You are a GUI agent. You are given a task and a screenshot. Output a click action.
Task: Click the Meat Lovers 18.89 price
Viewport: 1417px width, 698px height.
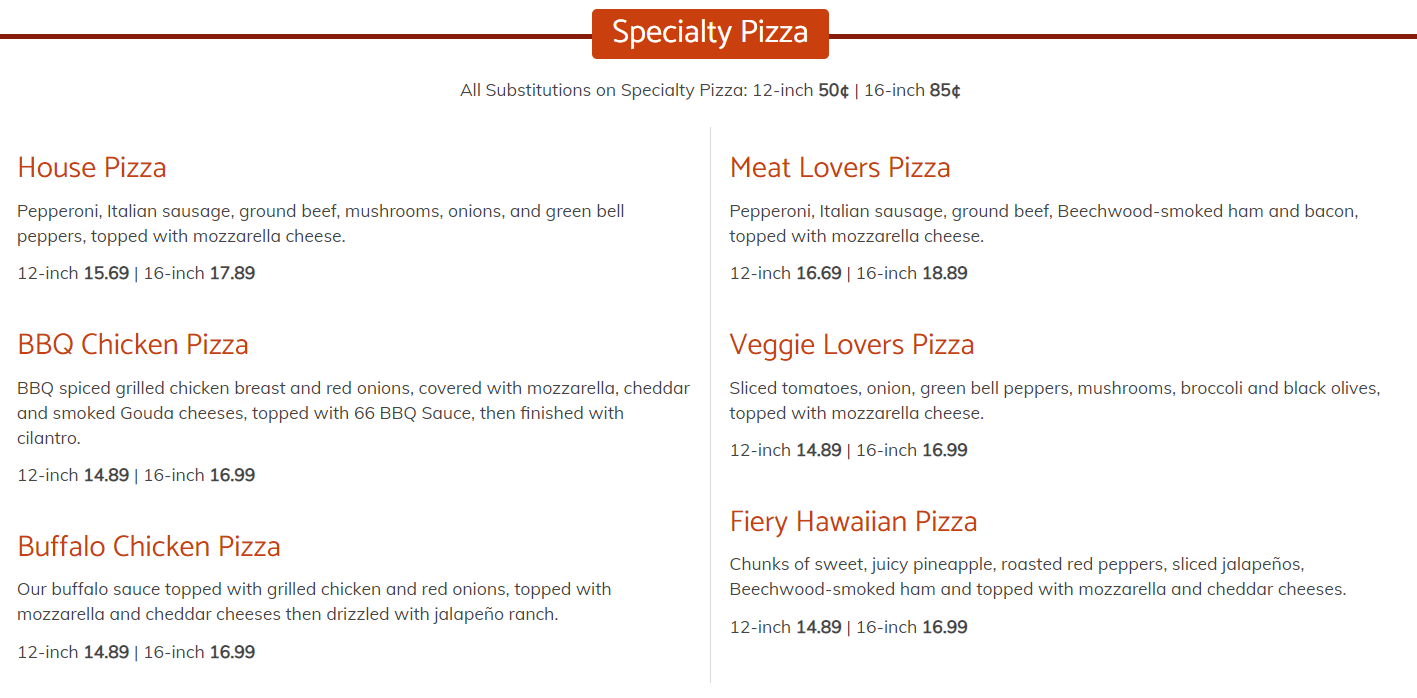[944, 273]
